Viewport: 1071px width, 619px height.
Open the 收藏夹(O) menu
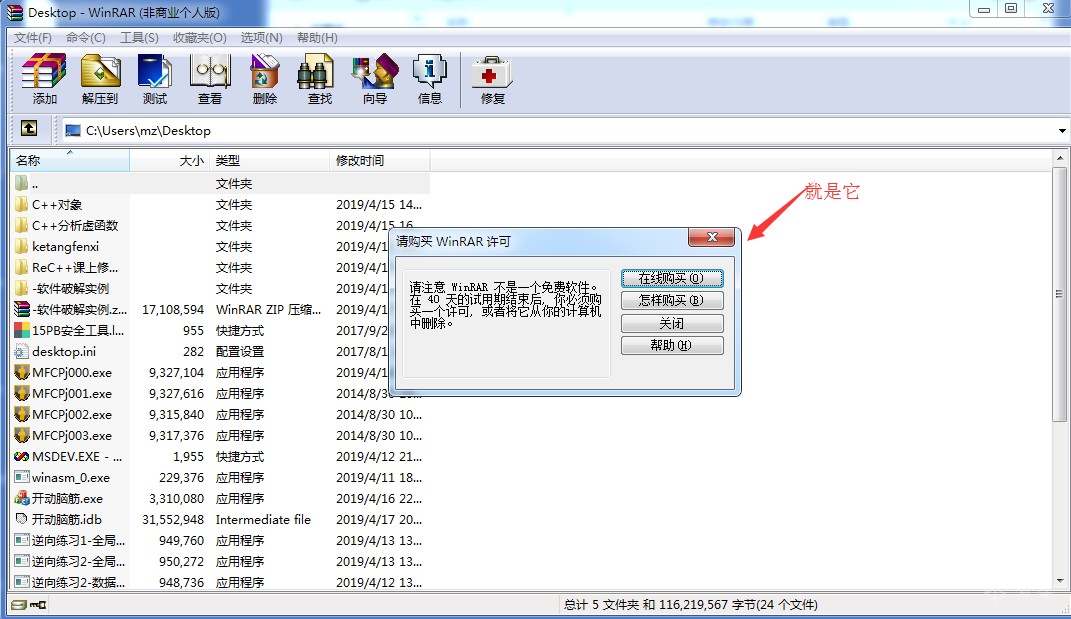coord(199,38)
